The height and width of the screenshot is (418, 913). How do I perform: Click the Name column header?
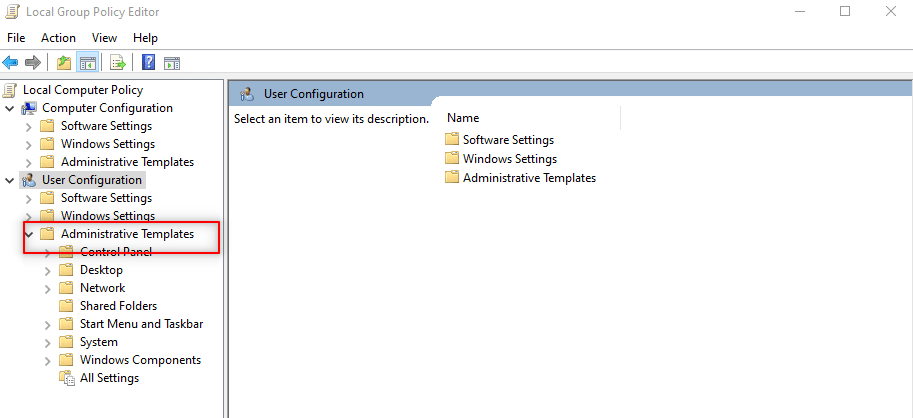[x=463, y=118]
